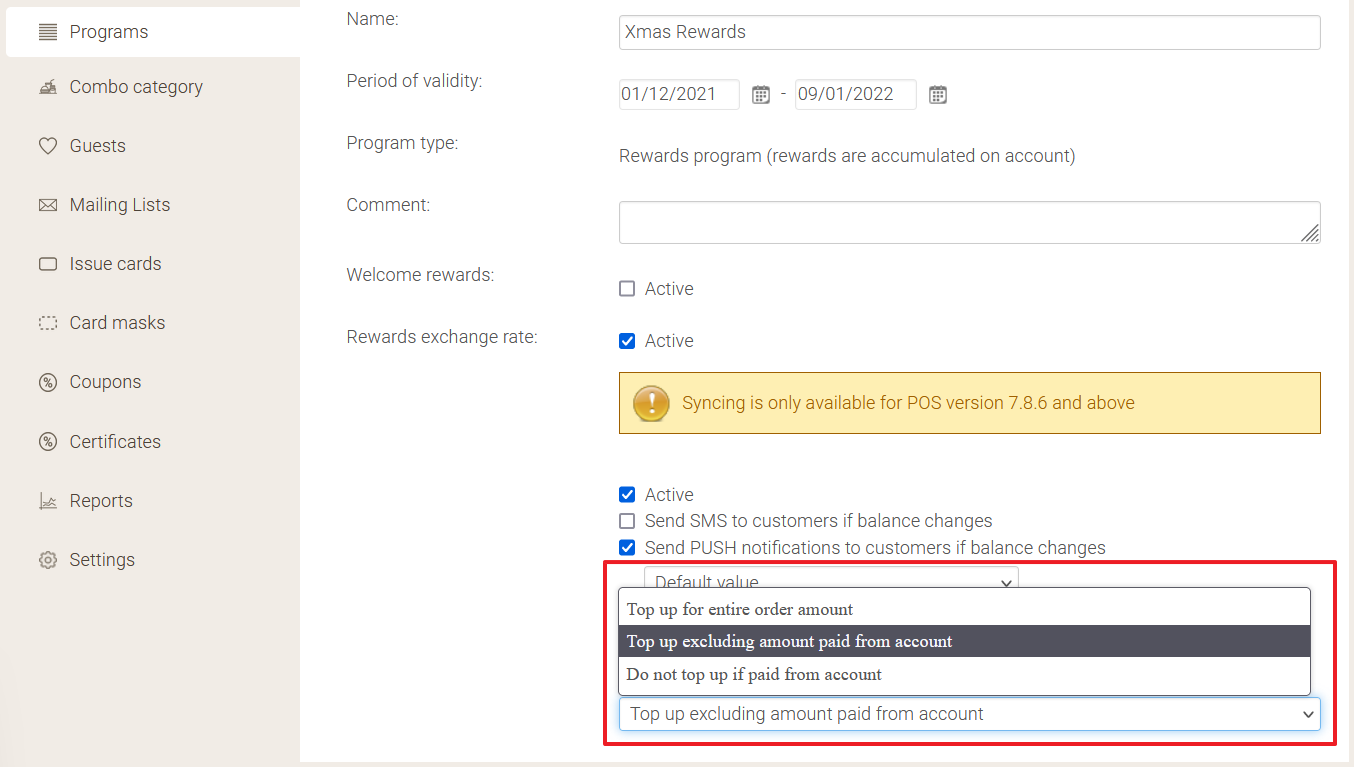The image size is (1354, 767).
Task: Click the Reports chart icon
Action: [x=47, y=501]
